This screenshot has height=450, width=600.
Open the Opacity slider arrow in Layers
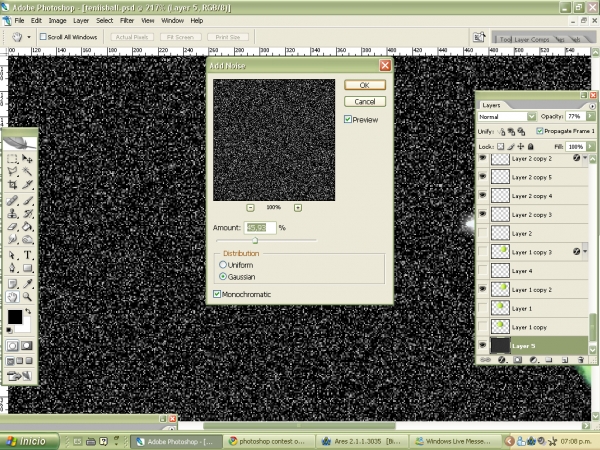(x=590, y=116)
